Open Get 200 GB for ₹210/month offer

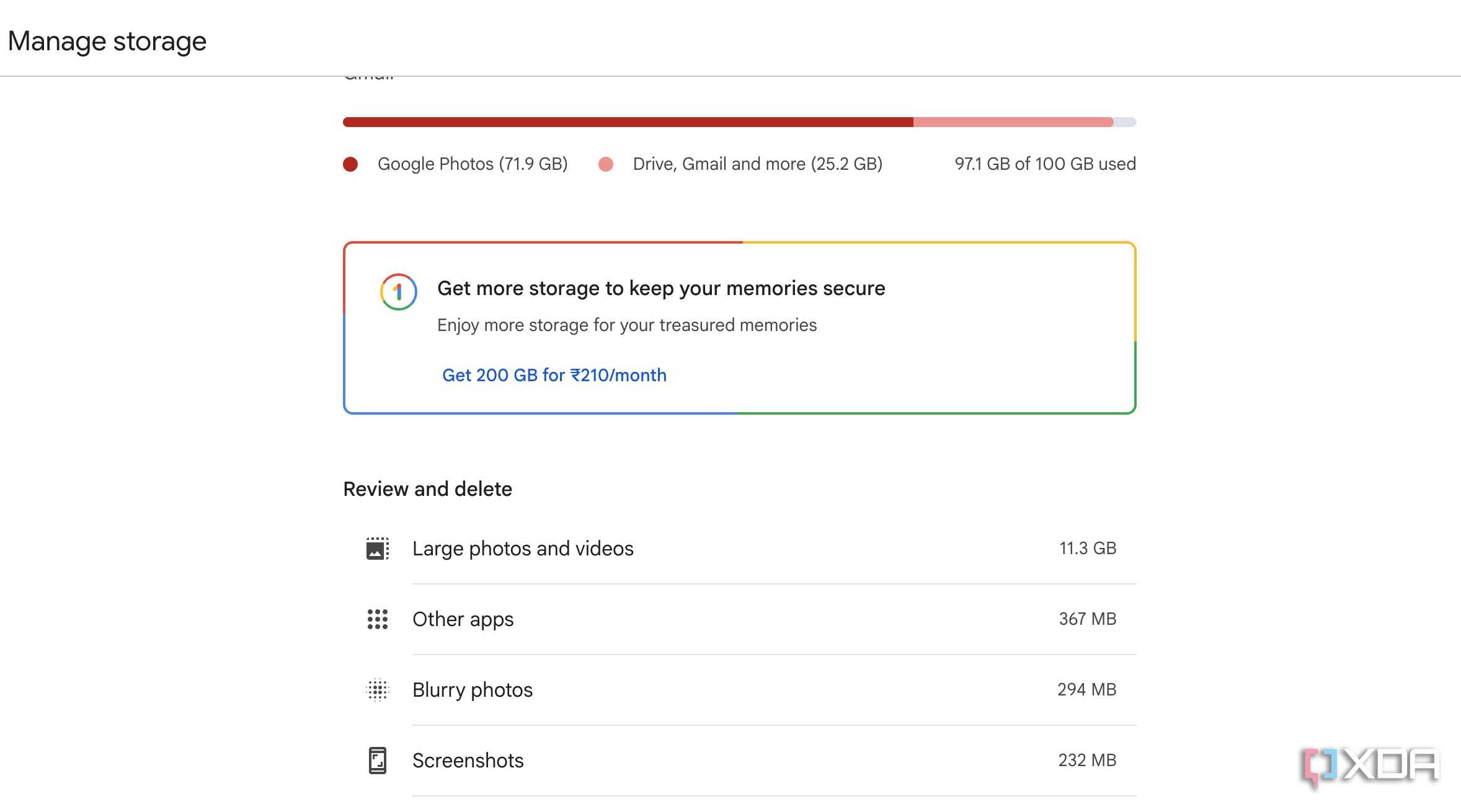554,375
